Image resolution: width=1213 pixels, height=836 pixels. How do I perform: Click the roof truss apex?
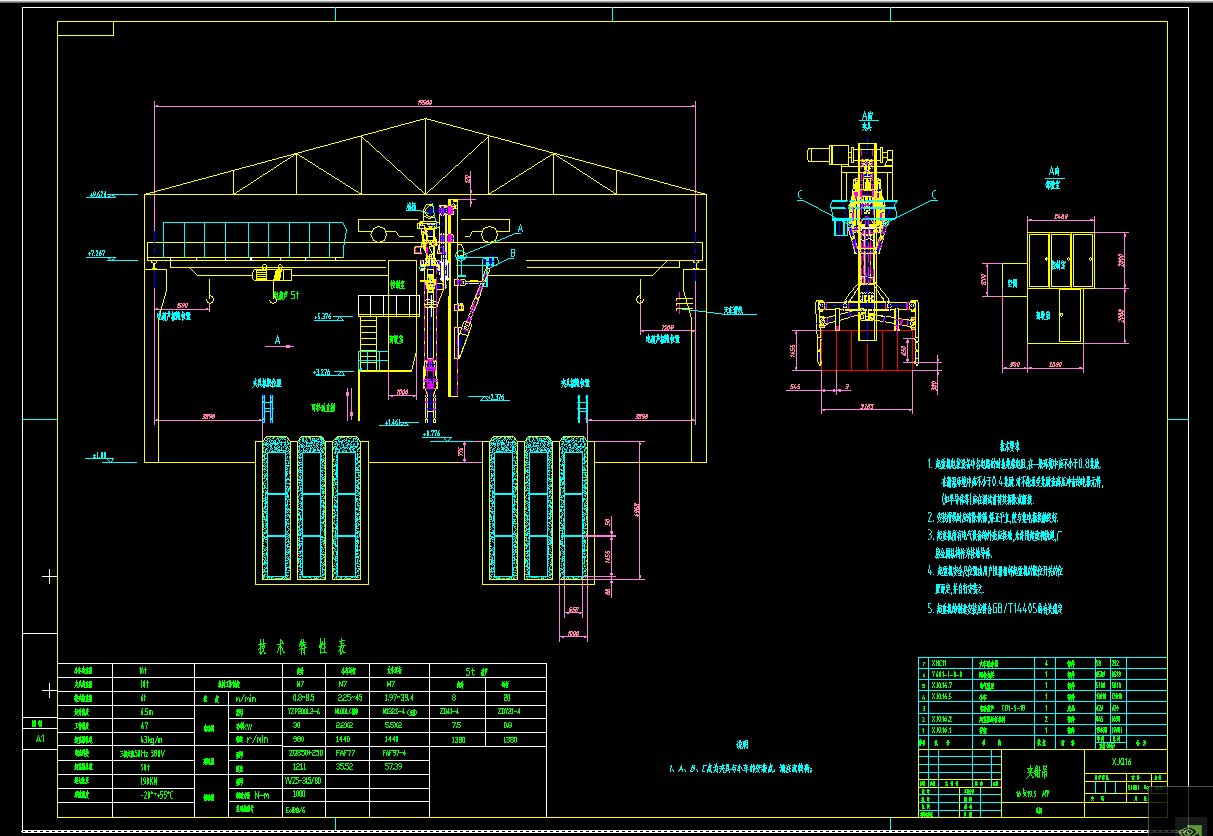pos(427,120)
